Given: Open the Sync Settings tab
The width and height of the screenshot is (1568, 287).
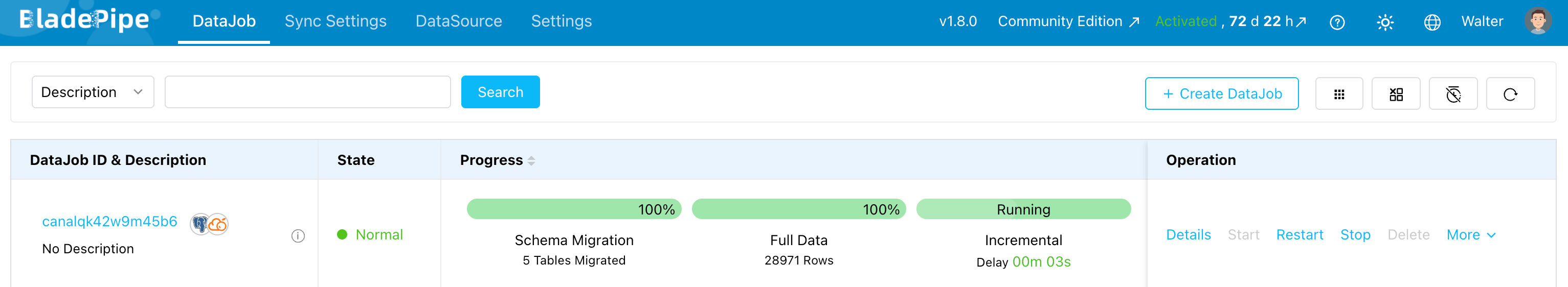Looking at the screenshot, I should click(x=335, y=21).
